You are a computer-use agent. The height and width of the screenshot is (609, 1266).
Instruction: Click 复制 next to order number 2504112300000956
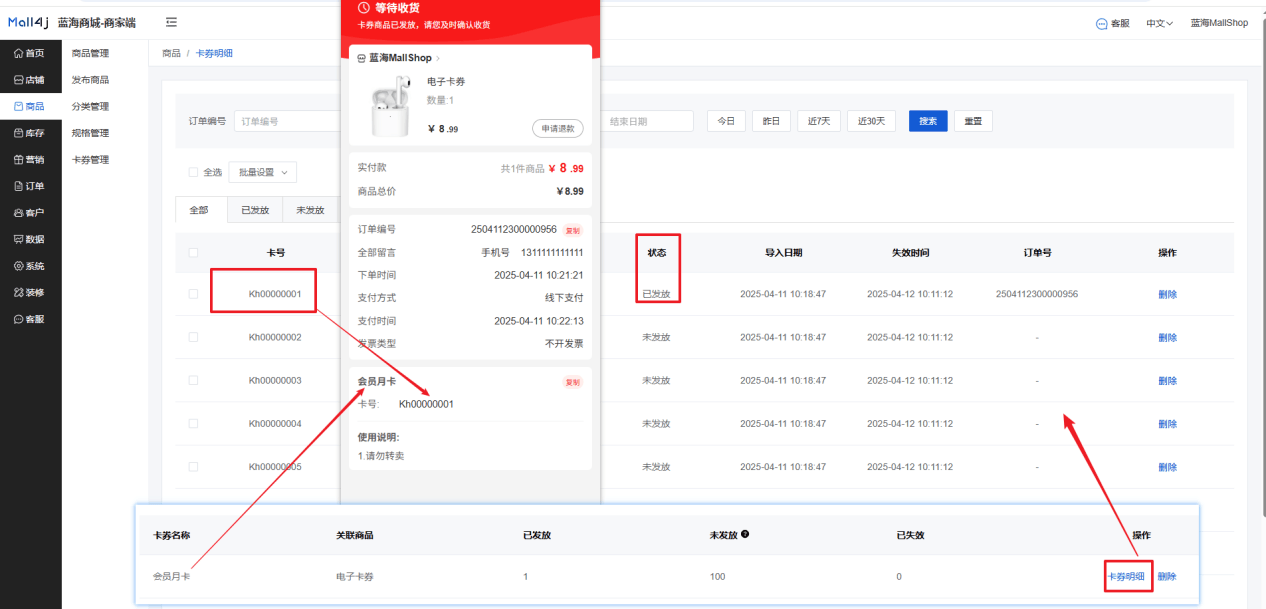pos(572,229)
